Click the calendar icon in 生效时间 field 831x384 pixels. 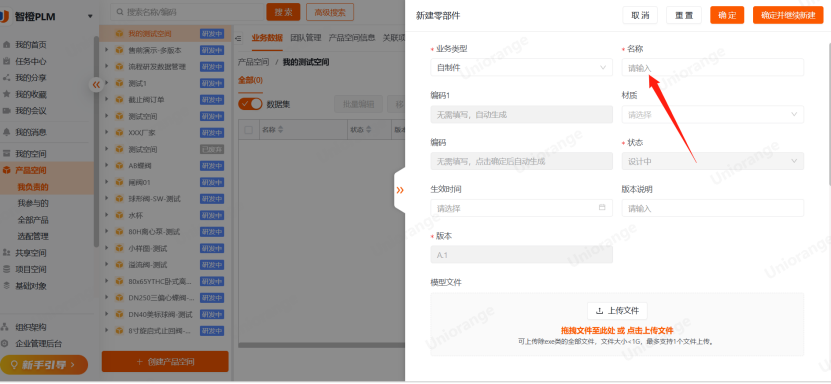[602, 208]
